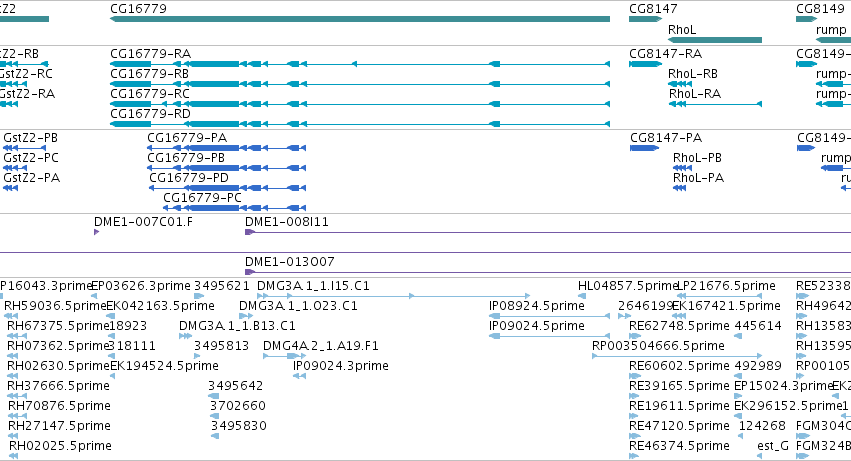The image size is (851, 461).
Task: Choose transcript CG16779-RD label
Action: (150, 114)
